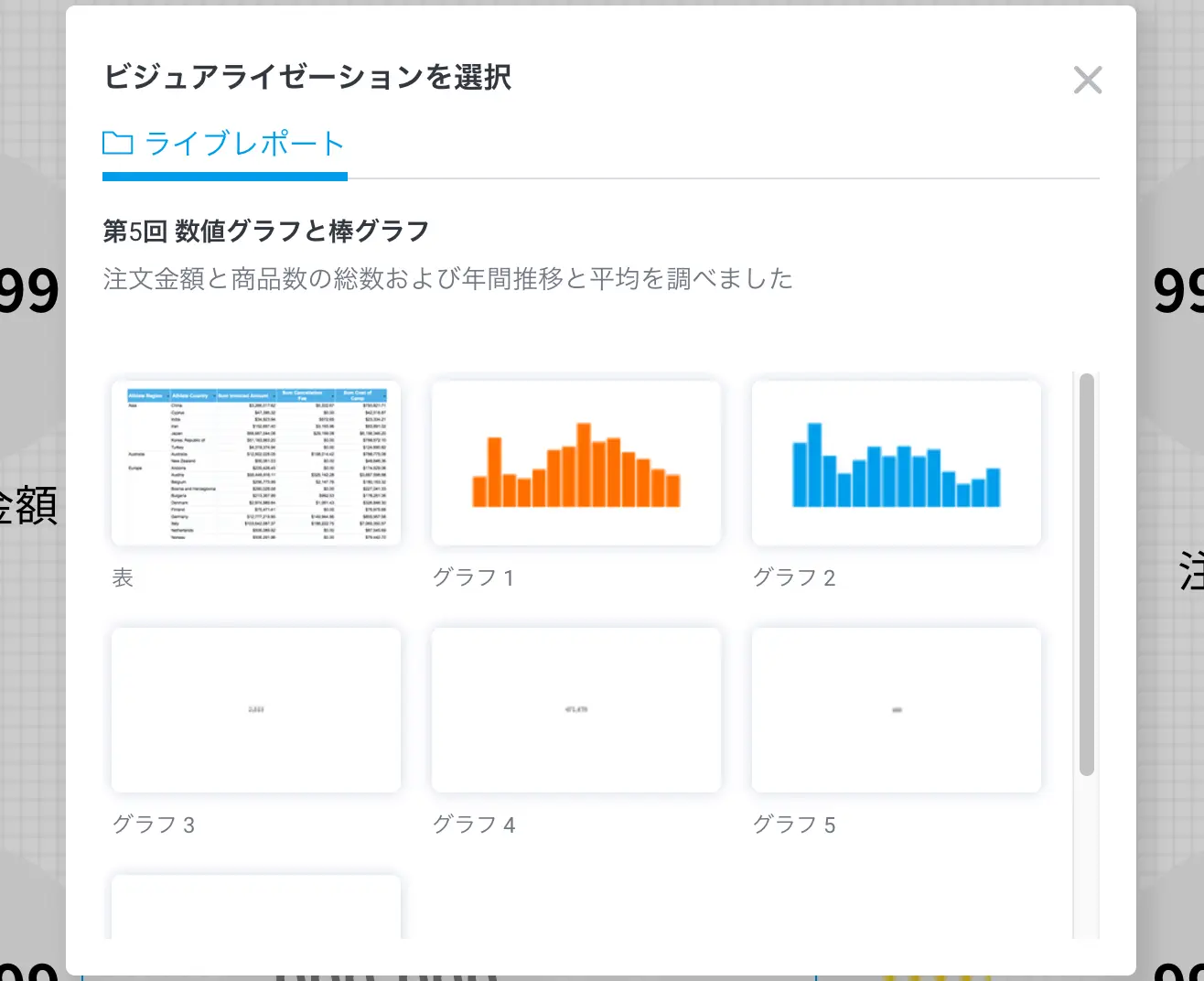Pick the blue bar chart thumbnail
Screen dimensions: 1204x981
coord(897,463)
